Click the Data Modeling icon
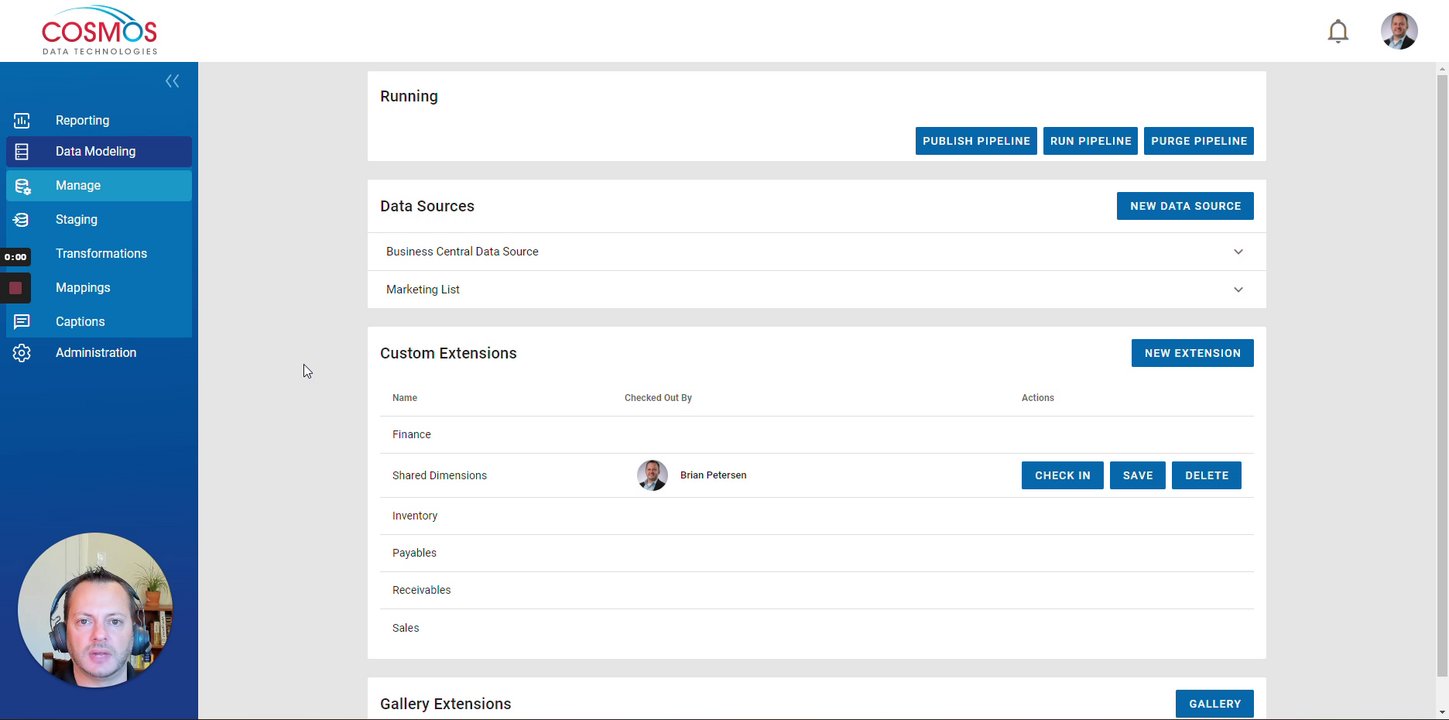This screenshot has height=720, width=1449. [x=22, y=152]
